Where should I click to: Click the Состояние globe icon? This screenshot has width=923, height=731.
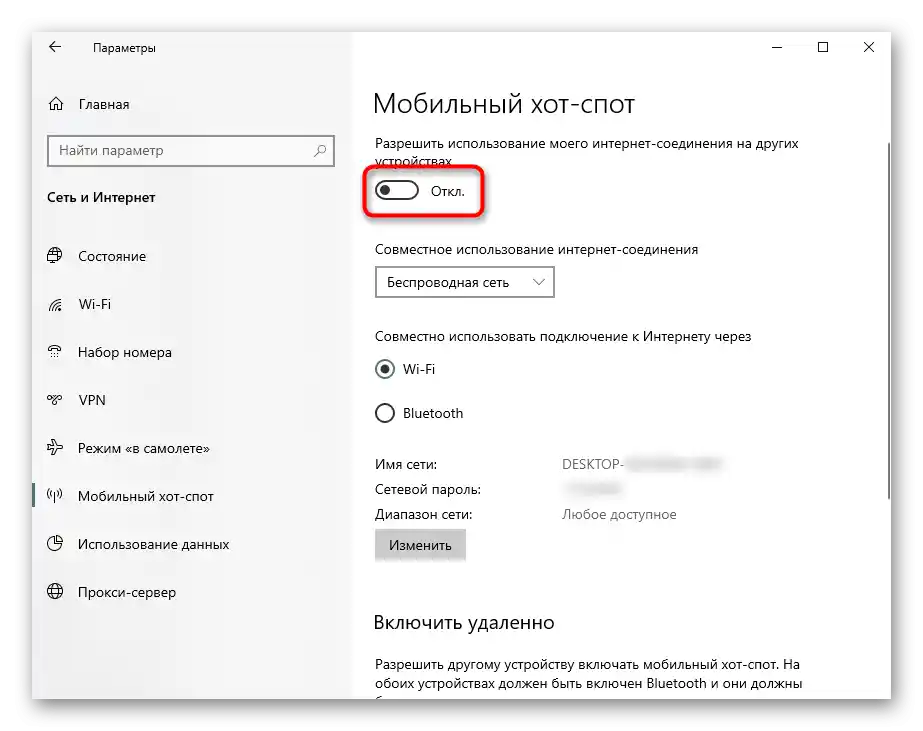pos(55,255)
